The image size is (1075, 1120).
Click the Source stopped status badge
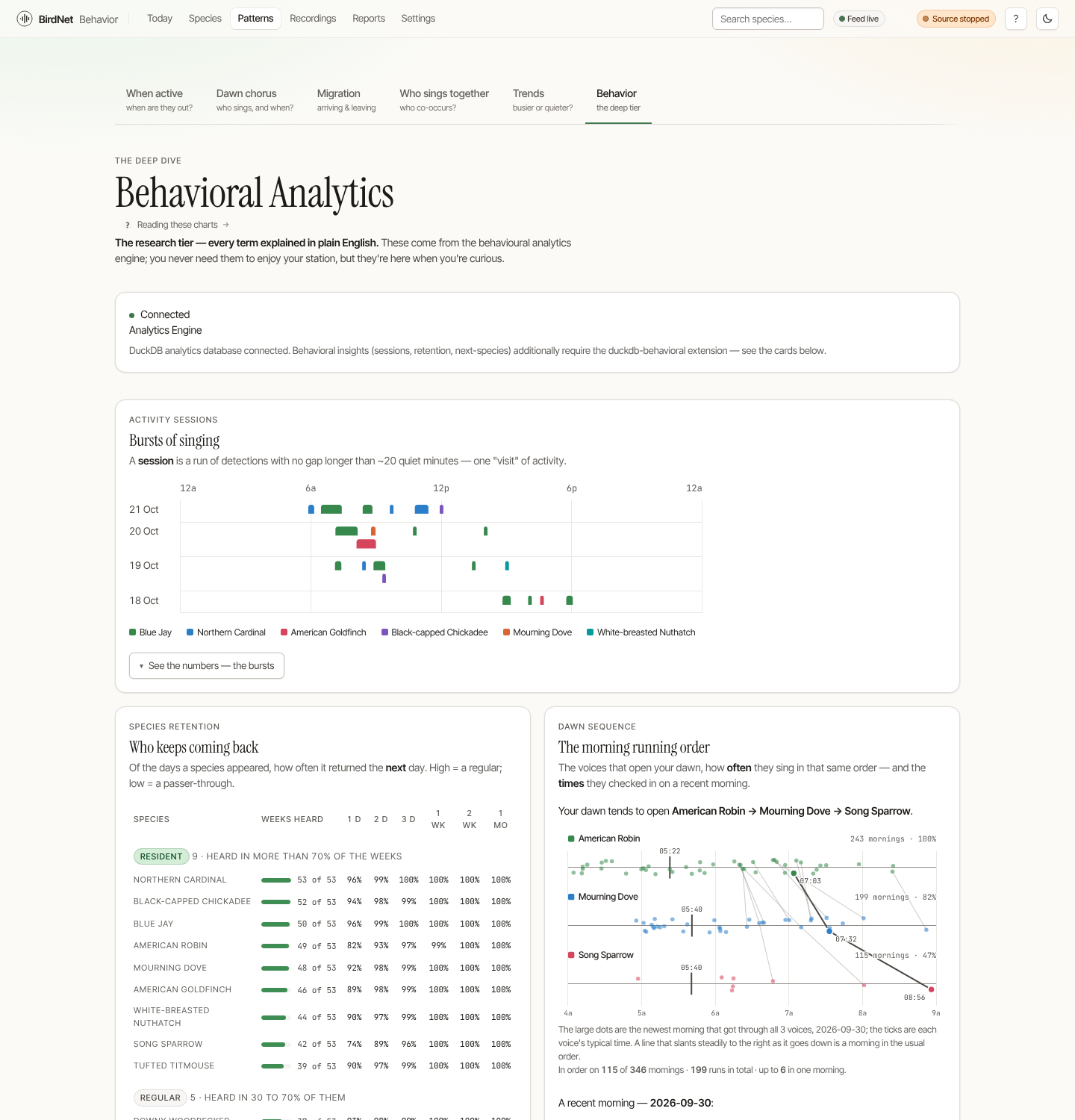956,19
